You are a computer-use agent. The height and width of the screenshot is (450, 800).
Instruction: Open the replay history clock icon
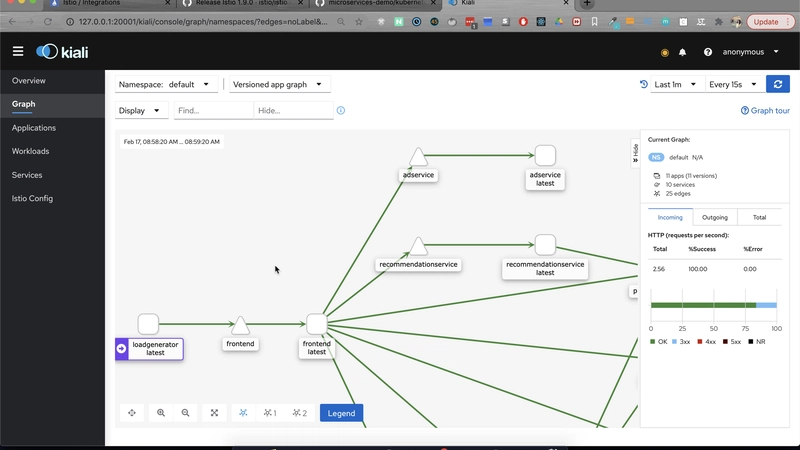(644, 85)
